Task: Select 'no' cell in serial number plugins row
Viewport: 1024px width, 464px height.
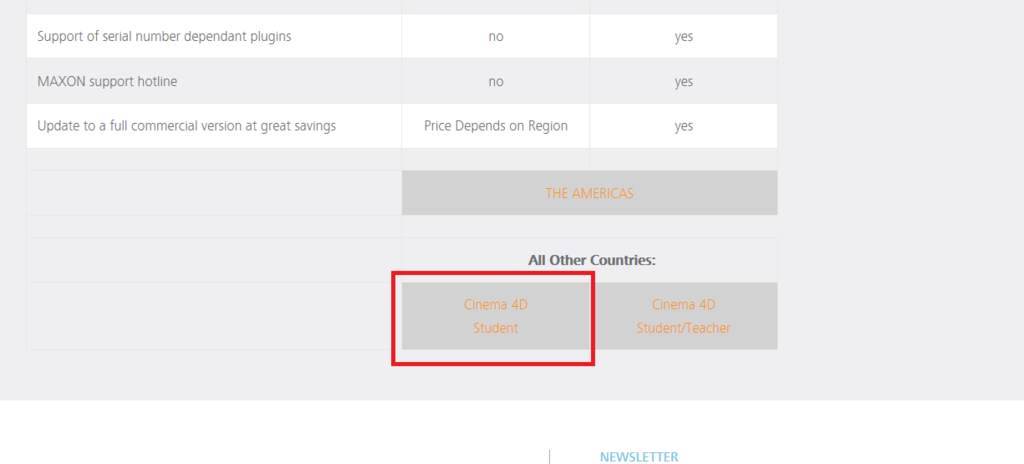Action: click(496, 37)
